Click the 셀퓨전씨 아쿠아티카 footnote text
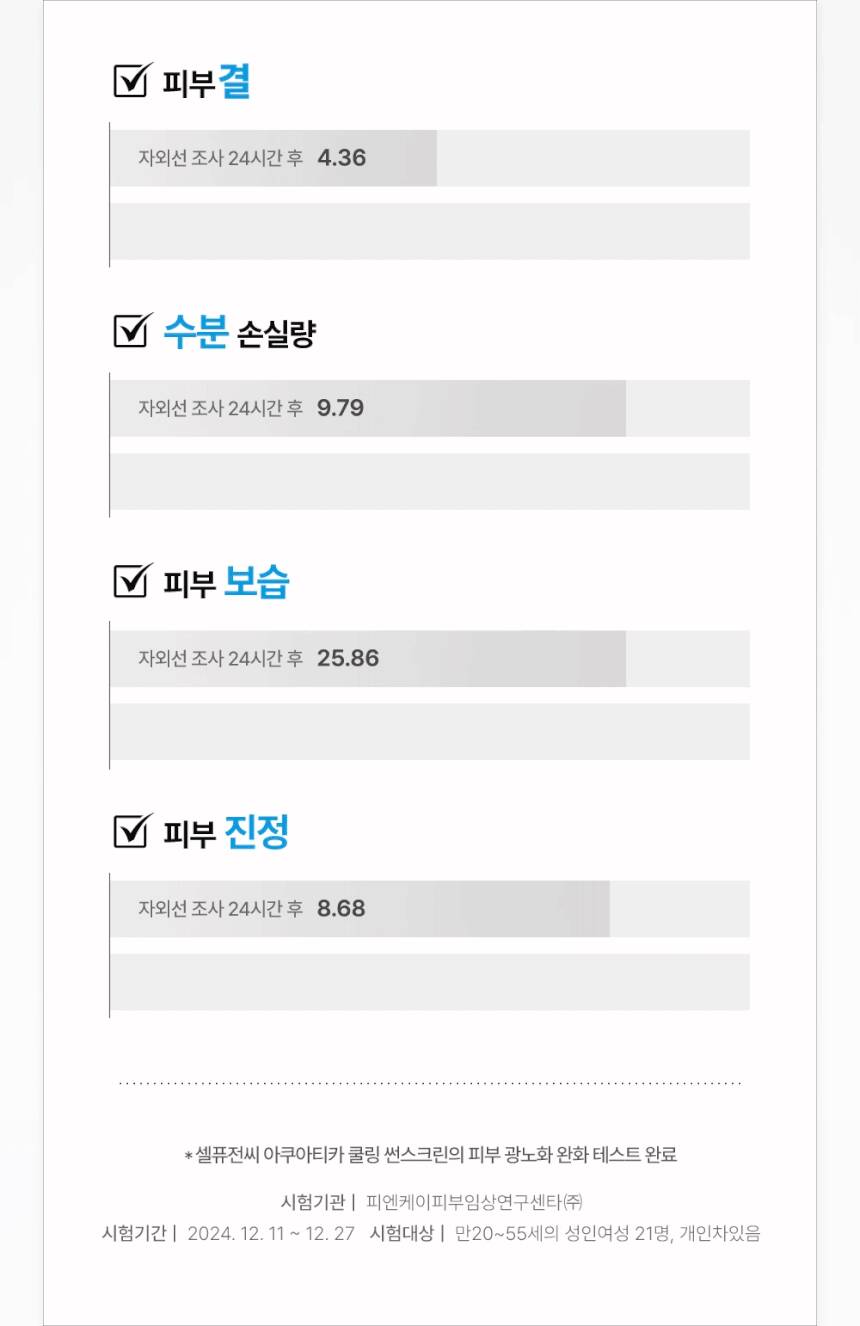The image size is (860, 1326). (431, 1155)
